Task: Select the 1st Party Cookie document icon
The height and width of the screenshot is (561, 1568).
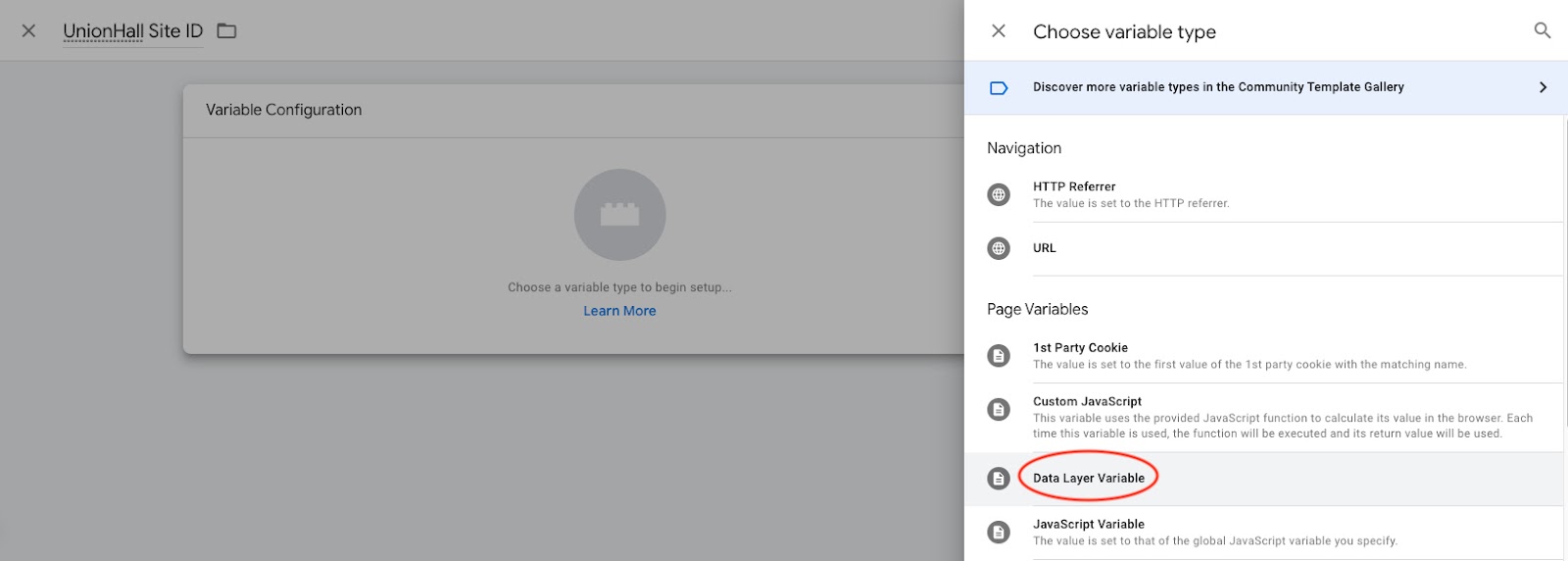Action: click(x=999, y=356)
